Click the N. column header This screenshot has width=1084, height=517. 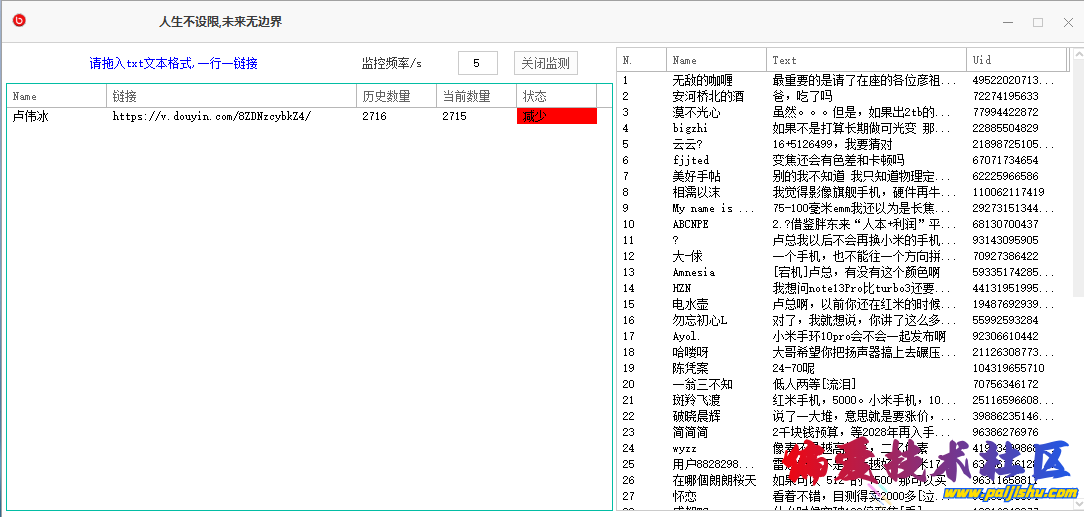[641, 60]
